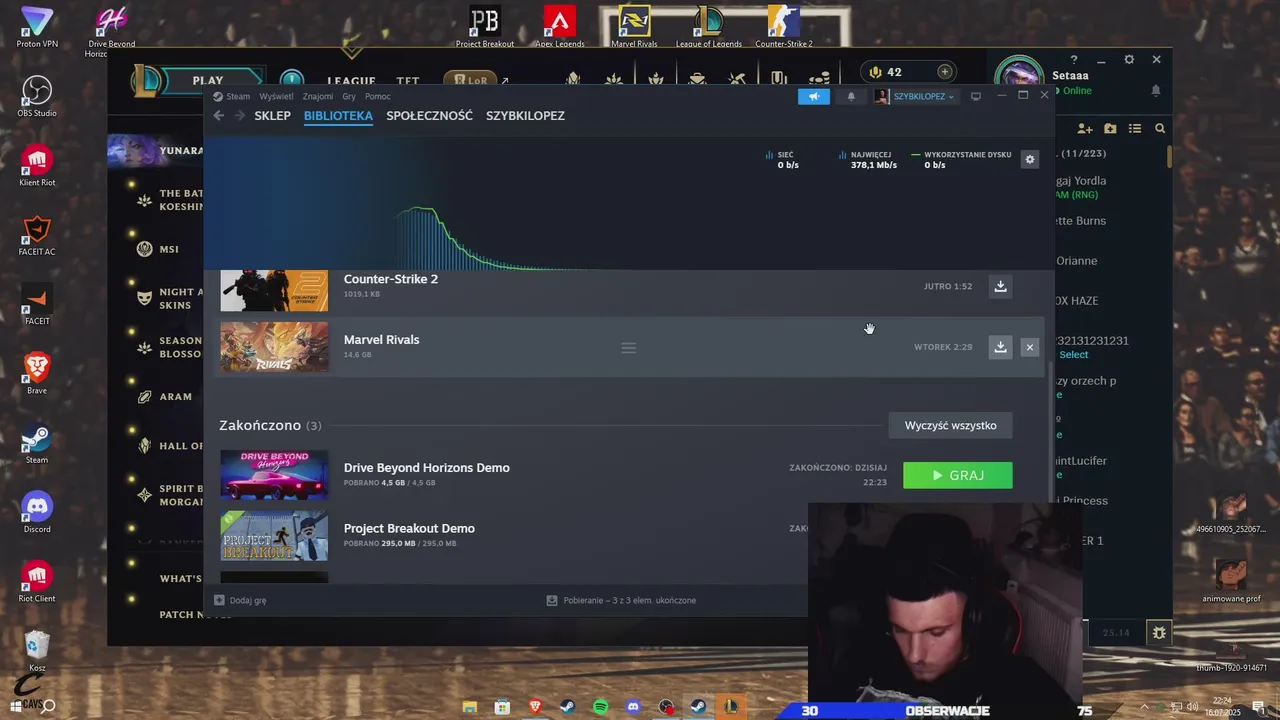Open YUNARA entry in League sidebar
The width and height of the screenshot is (1280, 720).
156,151
